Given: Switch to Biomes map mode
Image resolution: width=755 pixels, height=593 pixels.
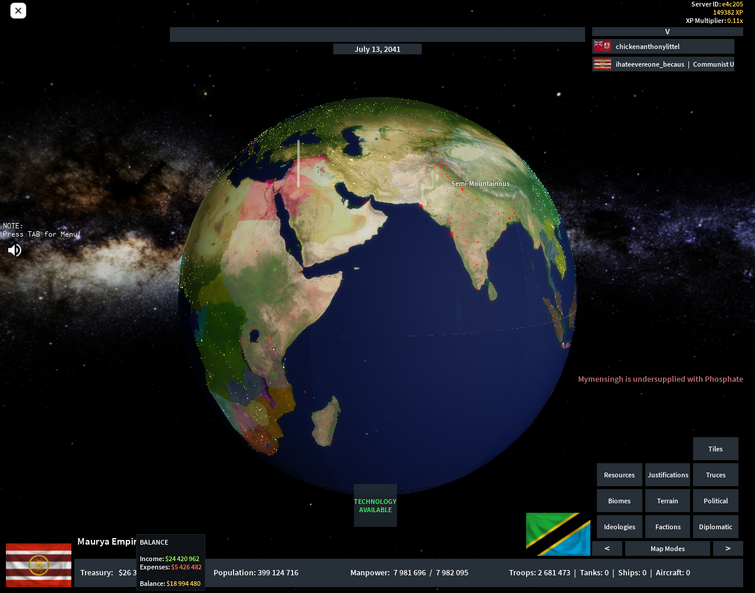Looking at the screenshot, I should point(619,501).
